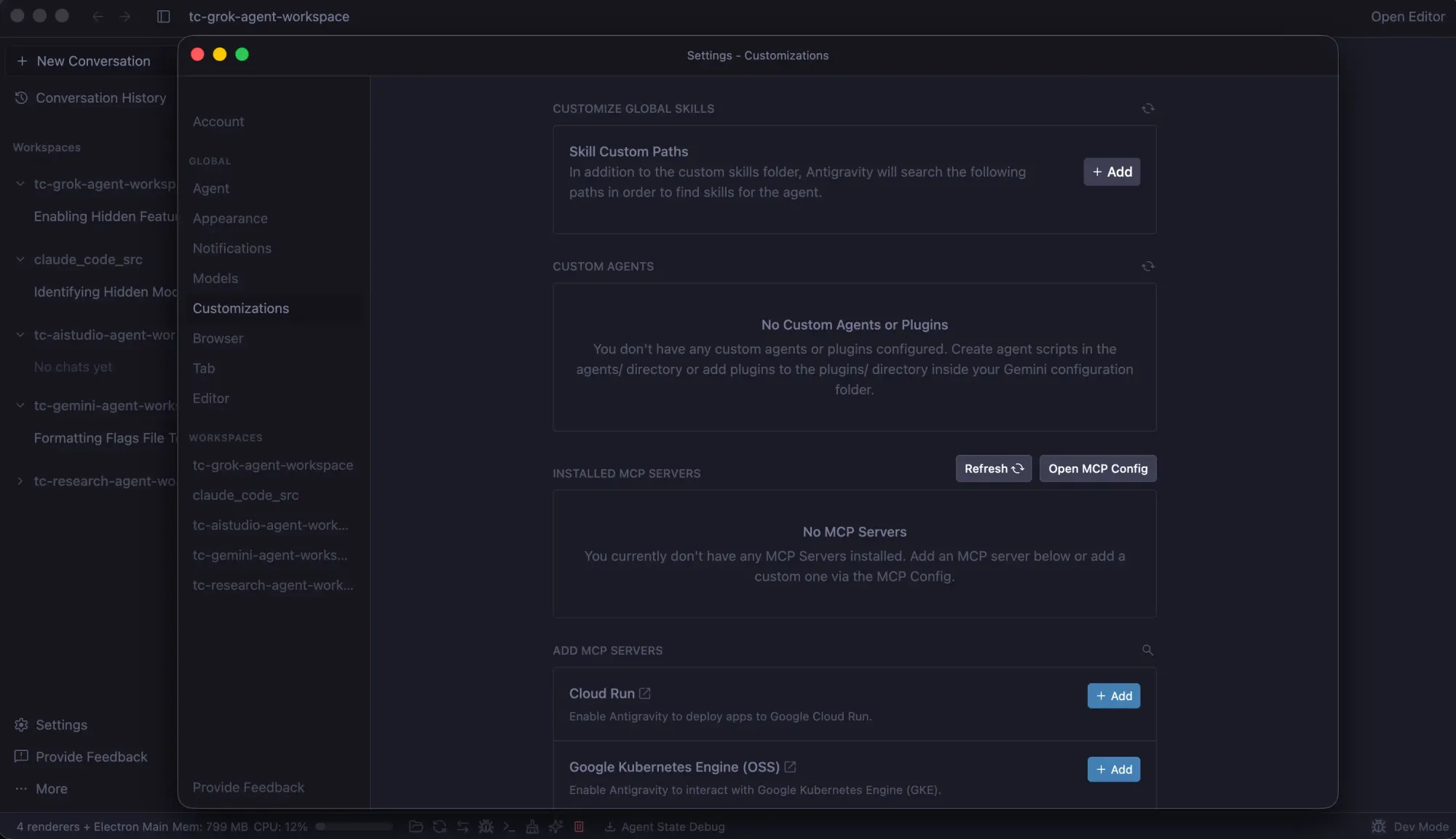This screenshot has width=1456, height=839.
Task: Click the "No chats yet" text
Action: (x=73, y=367)
